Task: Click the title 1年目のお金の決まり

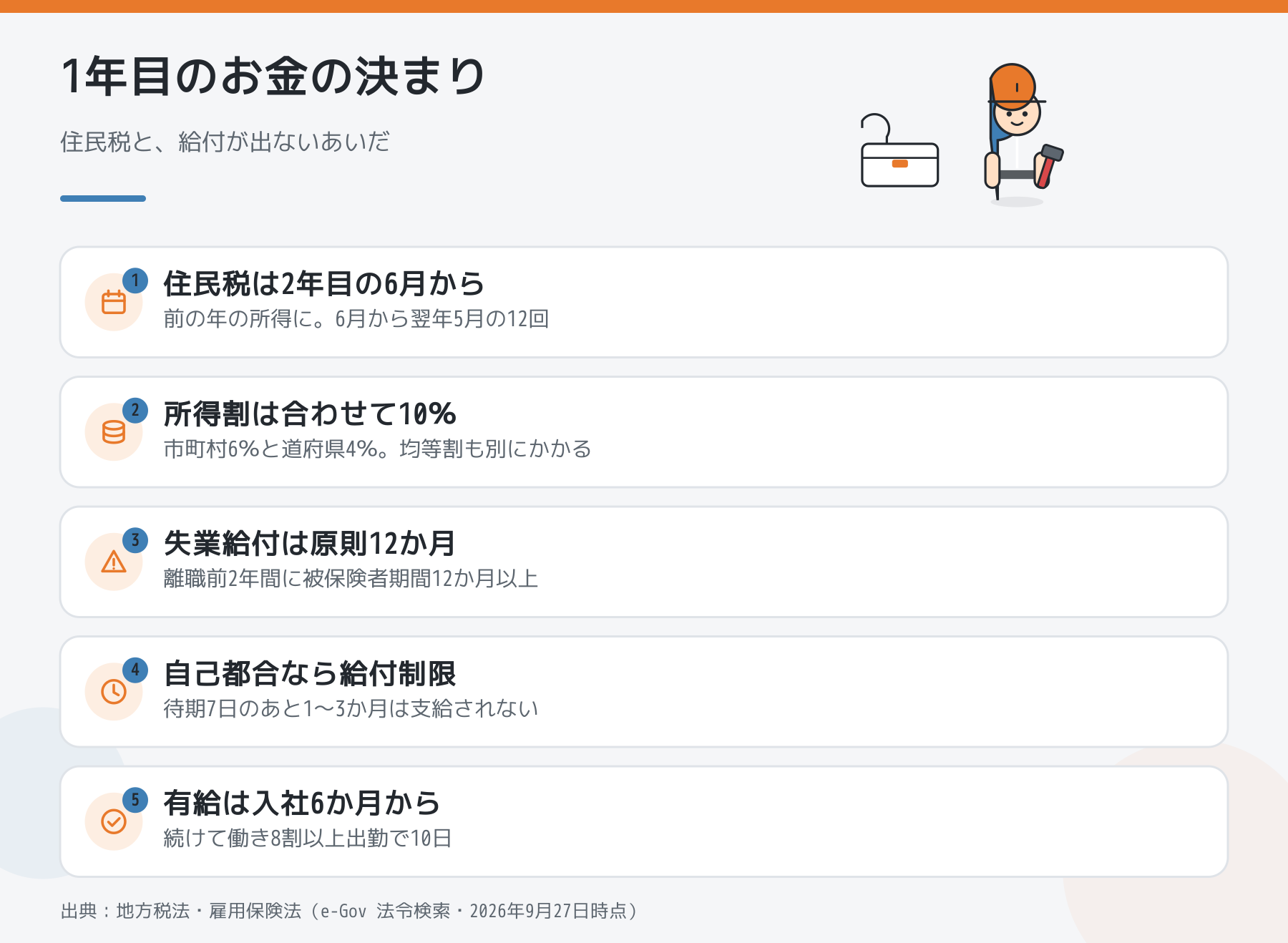Action: tap(273, 77)
